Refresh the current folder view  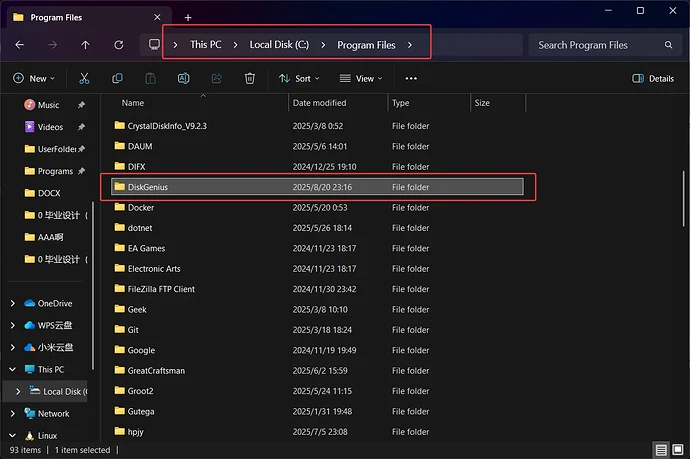[x=119, y=45]
